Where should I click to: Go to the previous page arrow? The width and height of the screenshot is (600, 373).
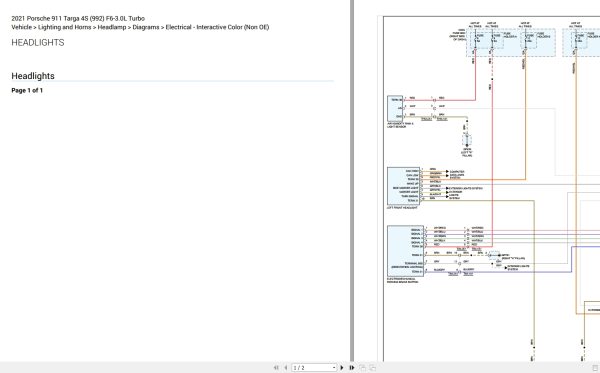pyautogui.click(x=285, y=368)
